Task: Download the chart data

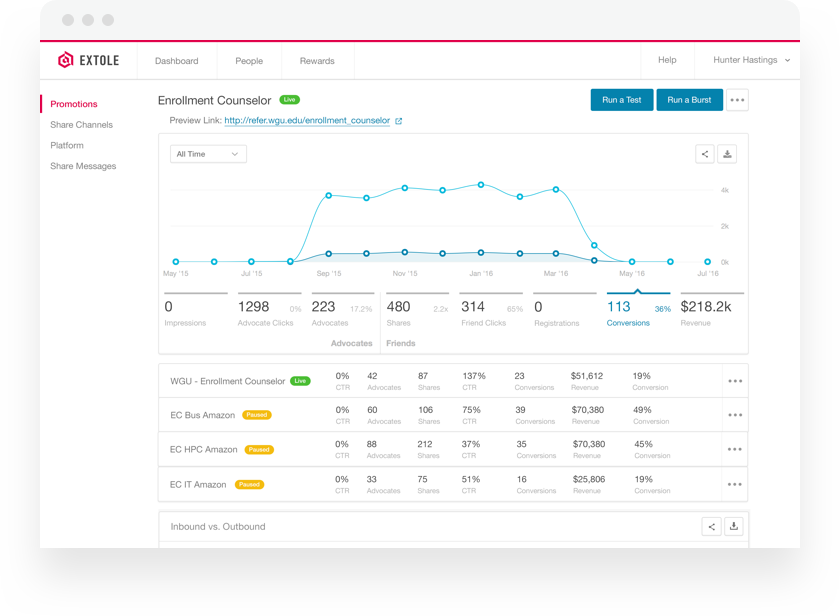Action: [728, 154]
